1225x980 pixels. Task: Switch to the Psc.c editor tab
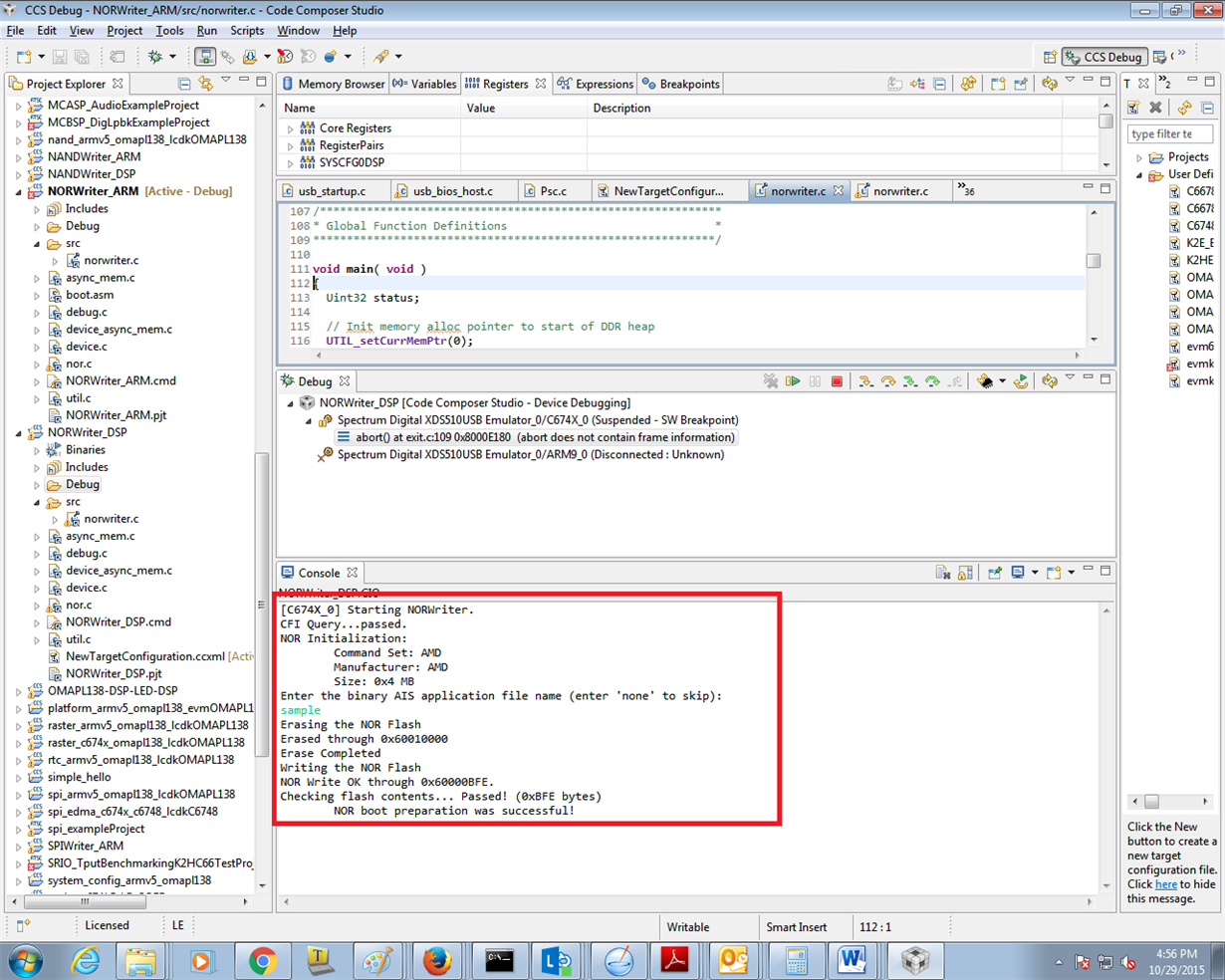point(553,190)
